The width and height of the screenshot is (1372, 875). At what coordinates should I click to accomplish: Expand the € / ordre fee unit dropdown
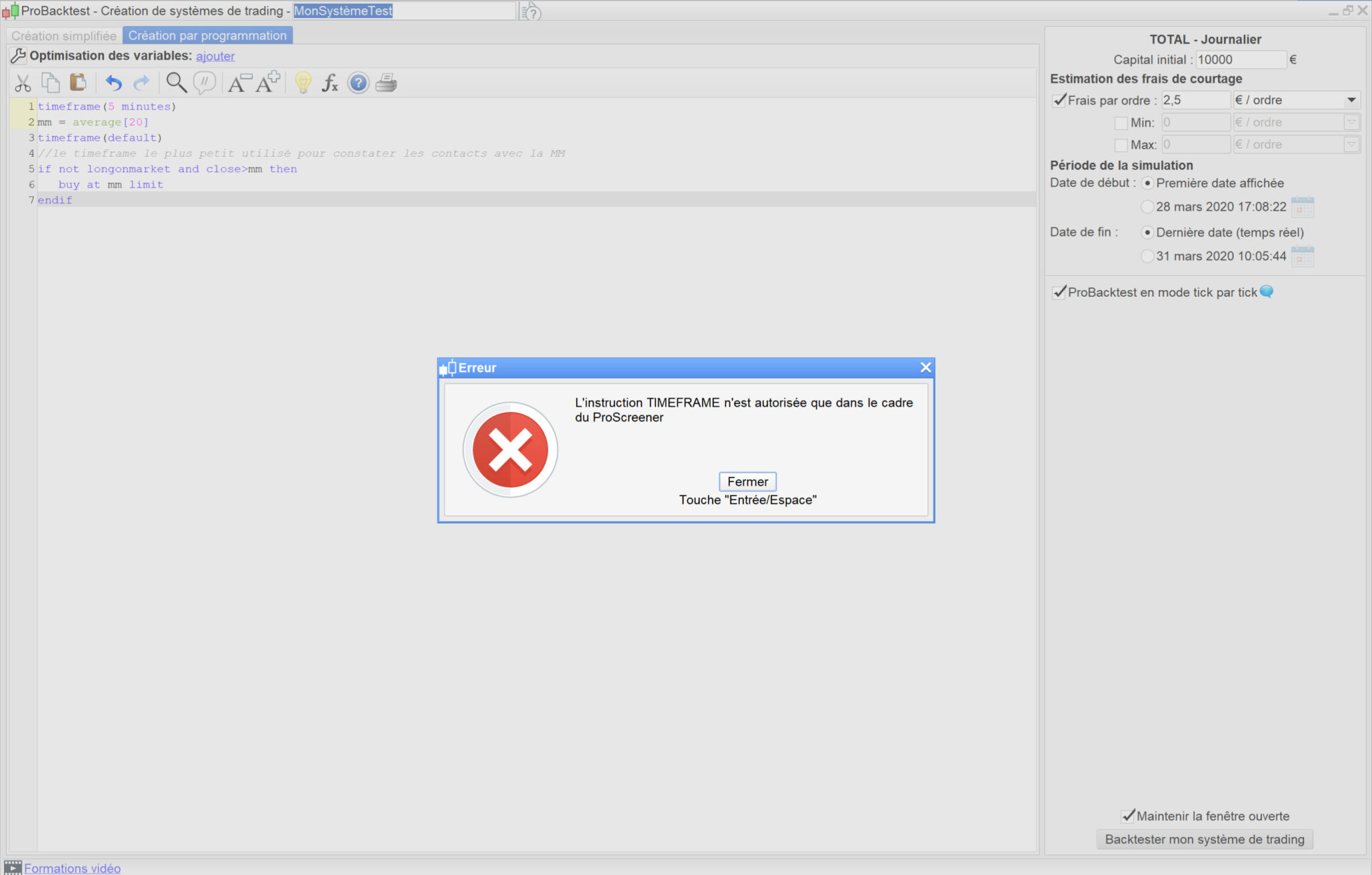[x=1351, y=100]
